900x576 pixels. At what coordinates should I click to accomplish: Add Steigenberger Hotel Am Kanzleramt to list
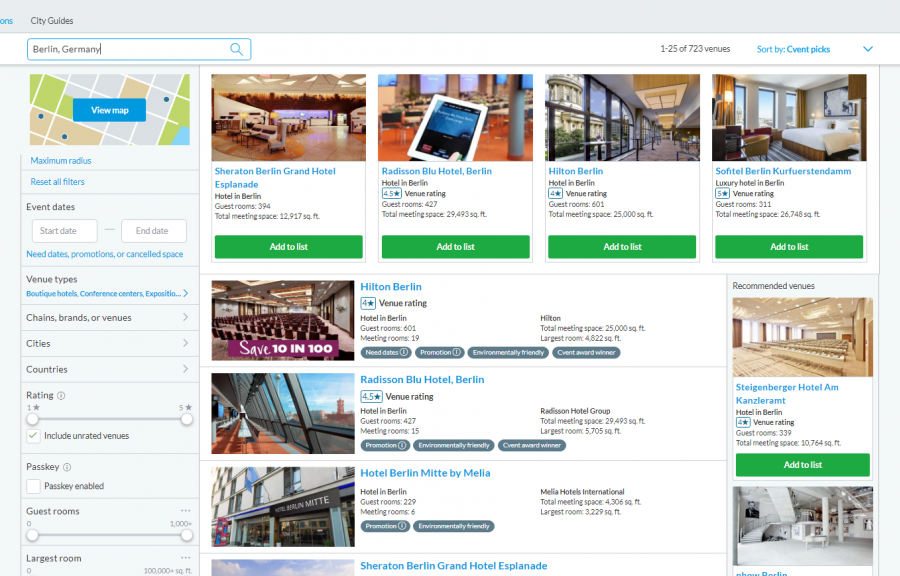[803, 465]
